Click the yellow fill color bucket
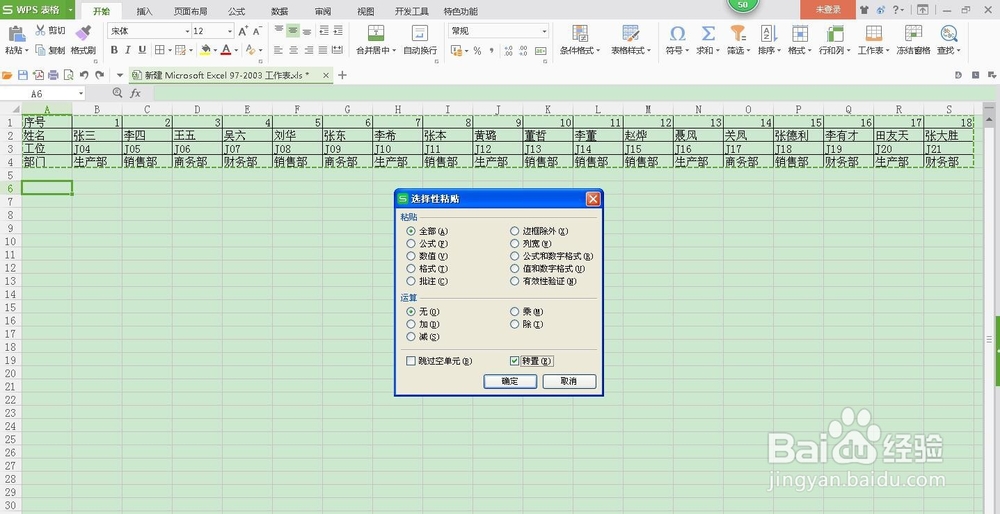The width and height of the screenshot is (1000, 514). (205, 50)
